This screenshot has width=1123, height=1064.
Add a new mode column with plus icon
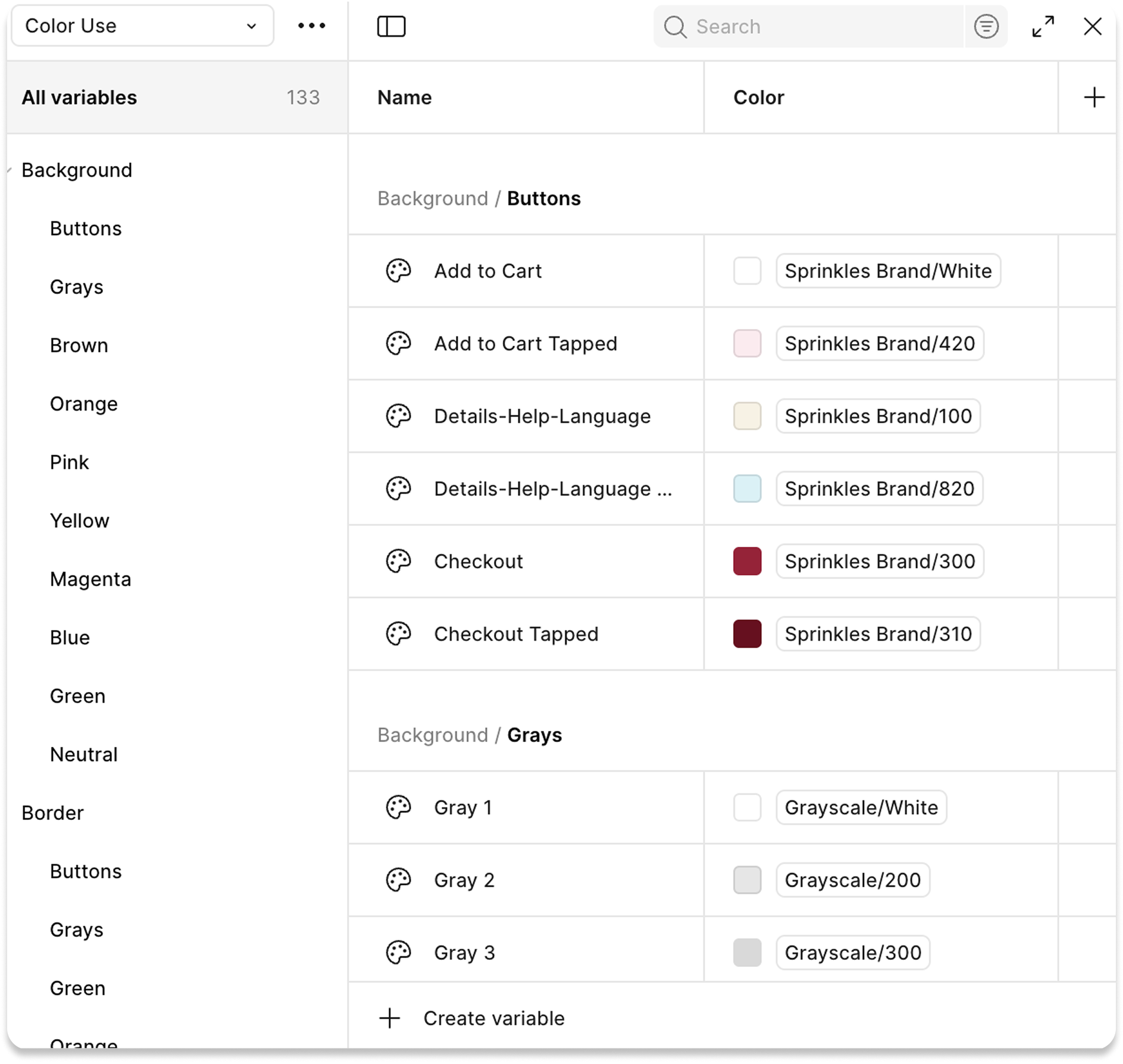coord(1093,97)
